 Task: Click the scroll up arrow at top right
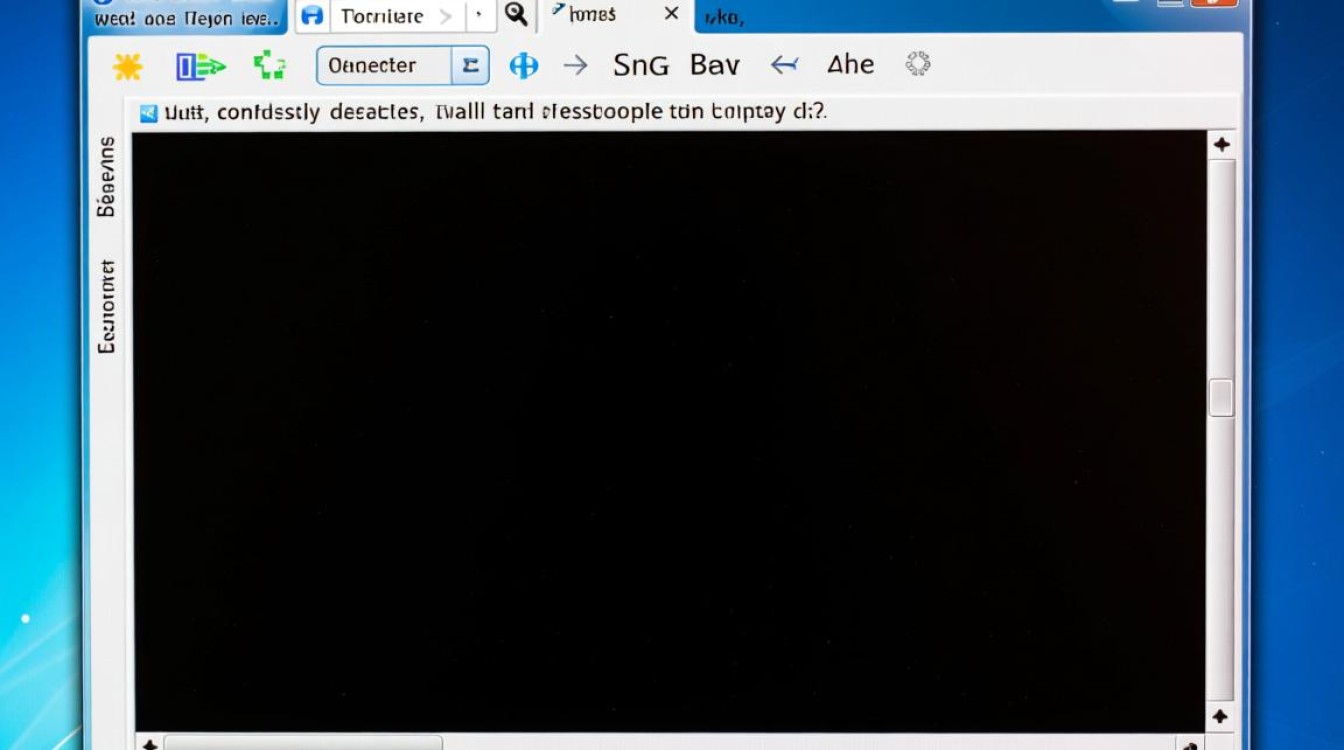coord(1221,145)
